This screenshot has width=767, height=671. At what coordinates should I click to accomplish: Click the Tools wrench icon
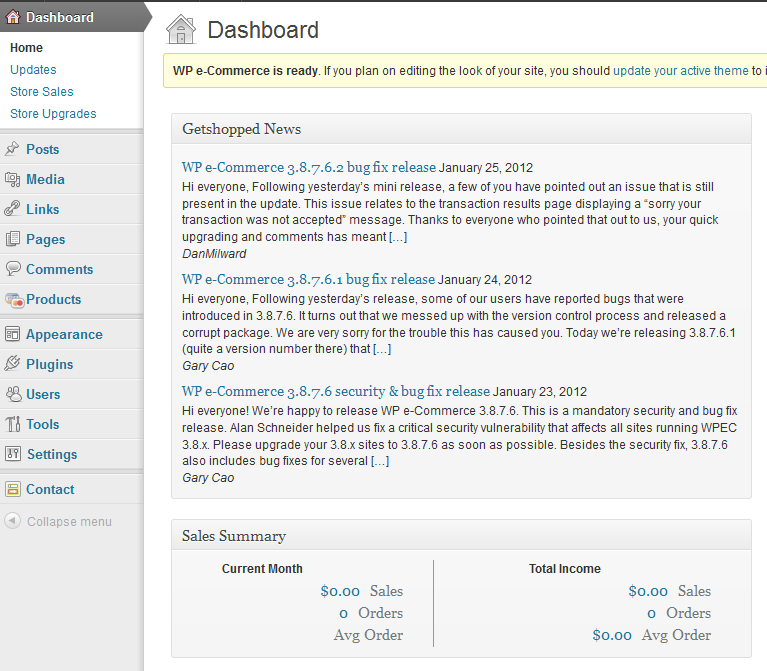click(13, 424)
